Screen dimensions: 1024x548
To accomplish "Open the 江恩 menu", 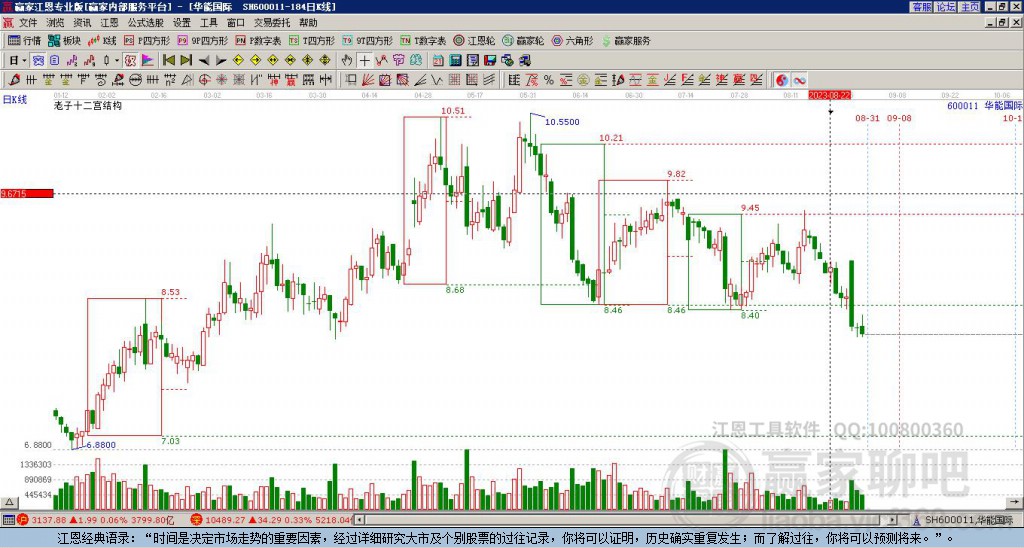I will [110, 23].
